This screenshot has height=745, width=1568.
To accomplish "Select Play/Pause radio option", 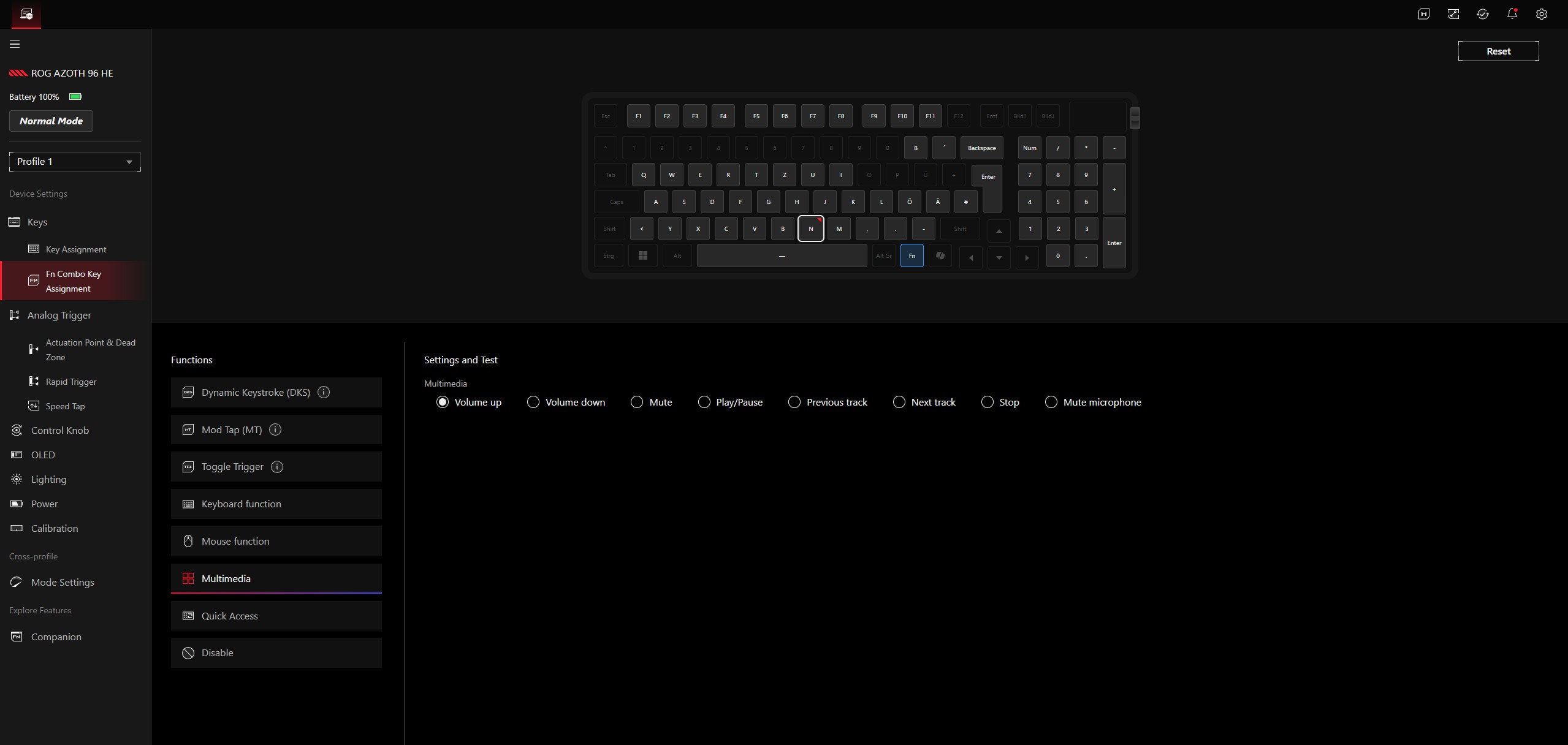I will click(x=704, y=402).
